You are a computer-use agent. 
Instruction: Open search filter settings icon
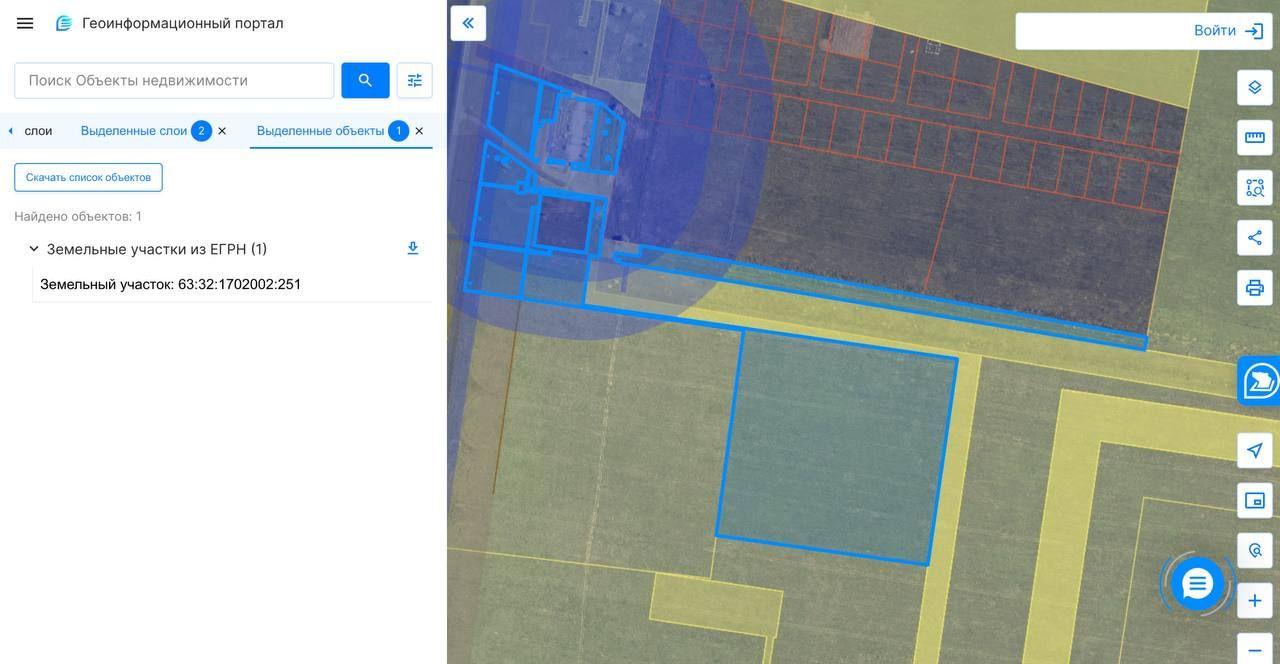[414, 80]
